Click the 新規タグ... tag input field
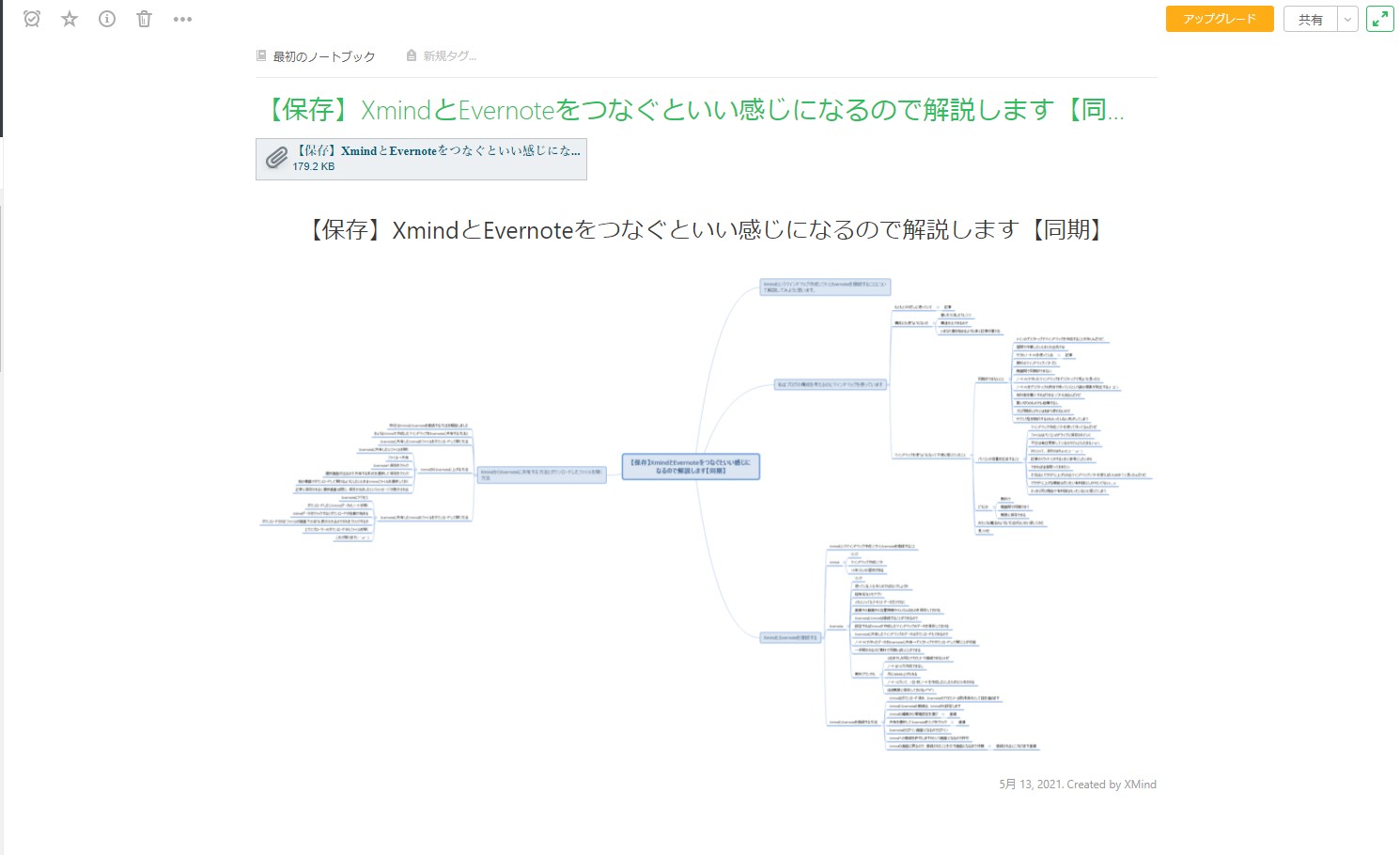 pos(449,56)
